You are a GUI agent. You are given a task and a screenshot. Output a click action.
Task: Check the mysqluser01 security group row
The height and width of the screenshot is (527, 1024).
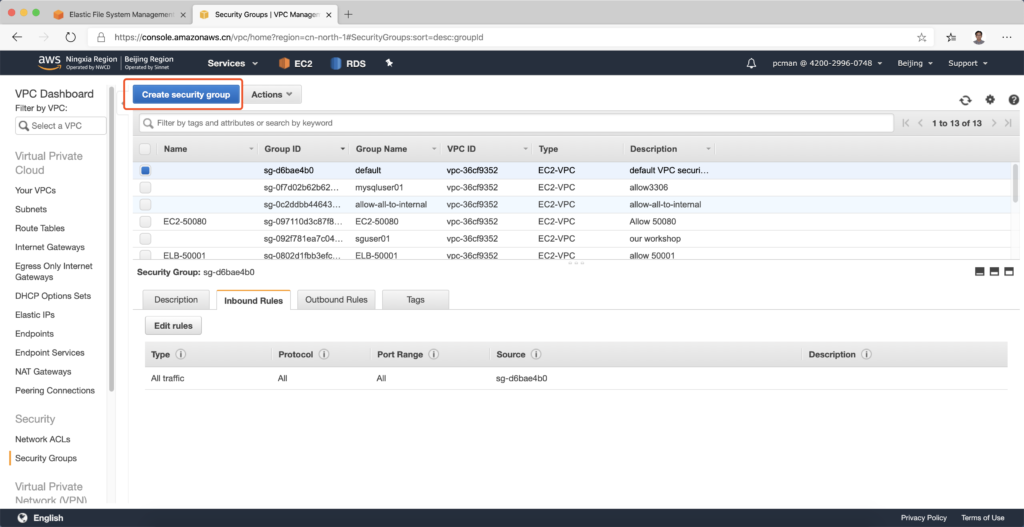pyautogui.click(x=146, y=187)
